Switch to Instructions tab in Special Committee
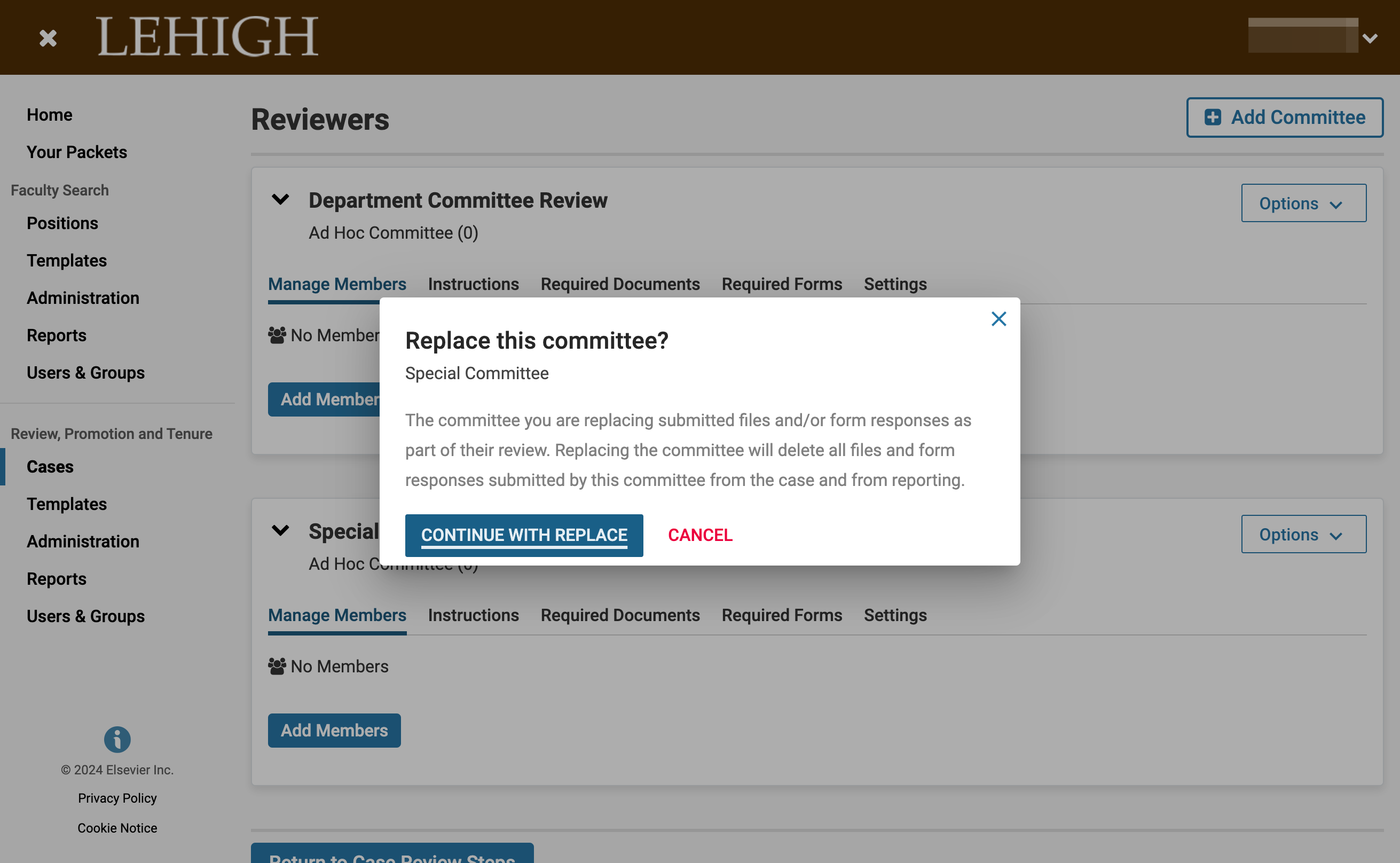This screenshot has width=1400, height=863. pos(474,615)
